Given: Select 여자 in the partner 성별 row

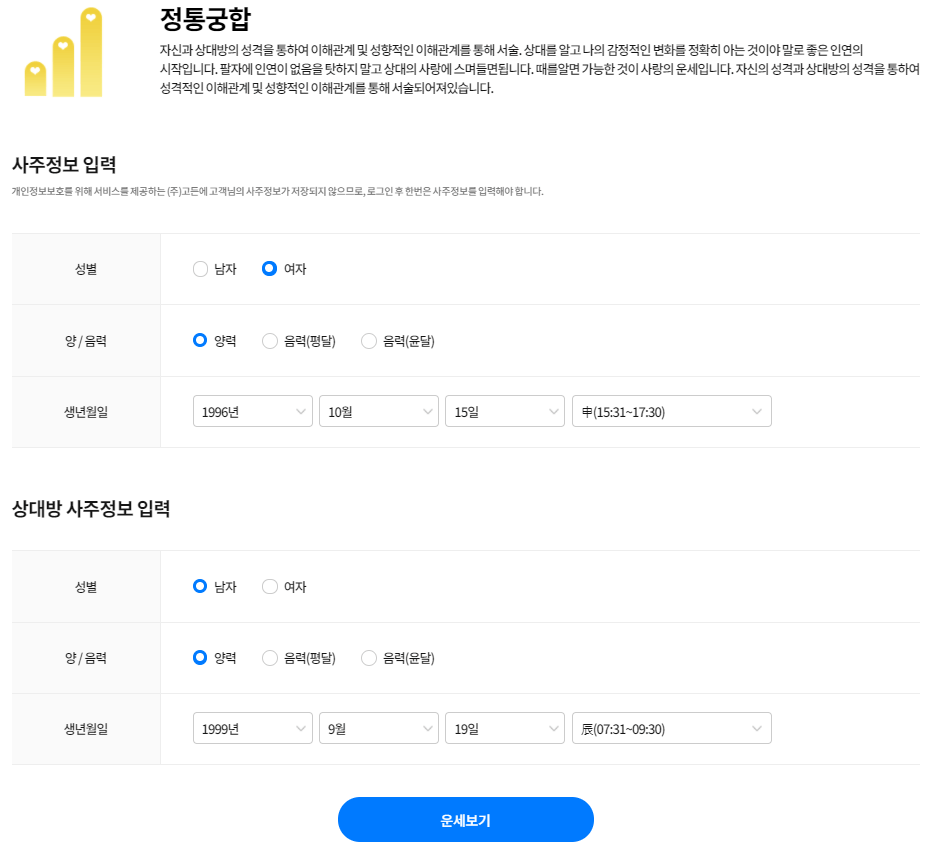Looking at the screenshot, I should 269,586.
